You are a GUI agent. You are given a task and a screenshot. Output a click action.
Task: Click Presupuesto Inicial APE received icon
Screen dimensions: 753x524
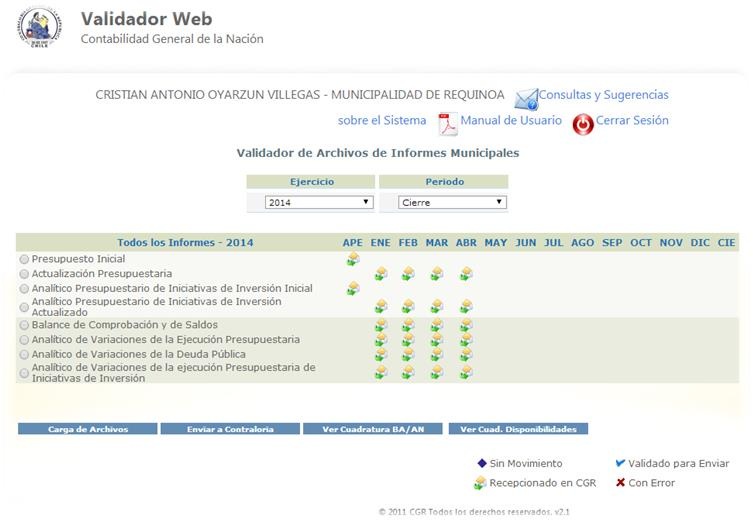coord(353,260)
